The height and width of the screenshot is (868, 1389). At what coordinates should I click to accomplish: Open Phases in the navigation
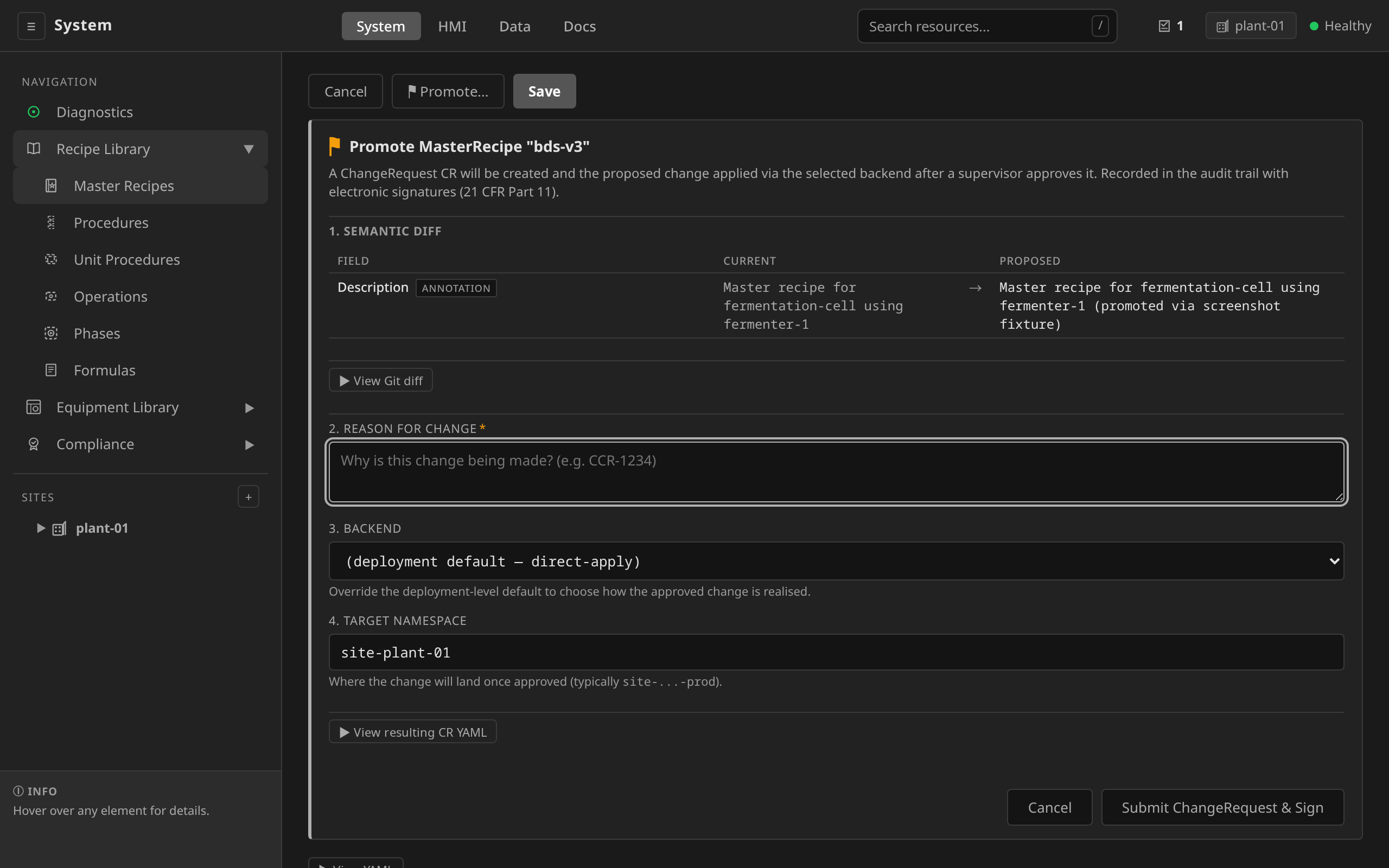tap(141, 333)
